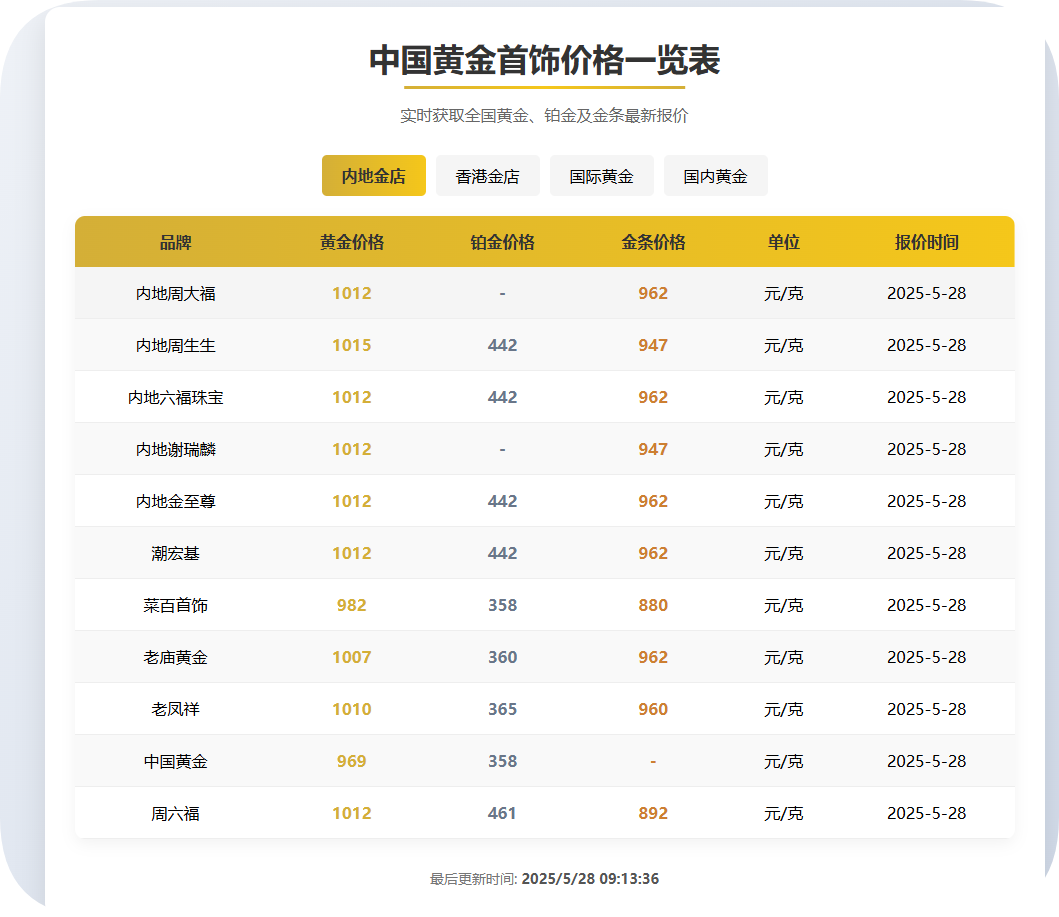
Task: Select the 内地谢瑞麟 brand cell
Action: [176, 449]
